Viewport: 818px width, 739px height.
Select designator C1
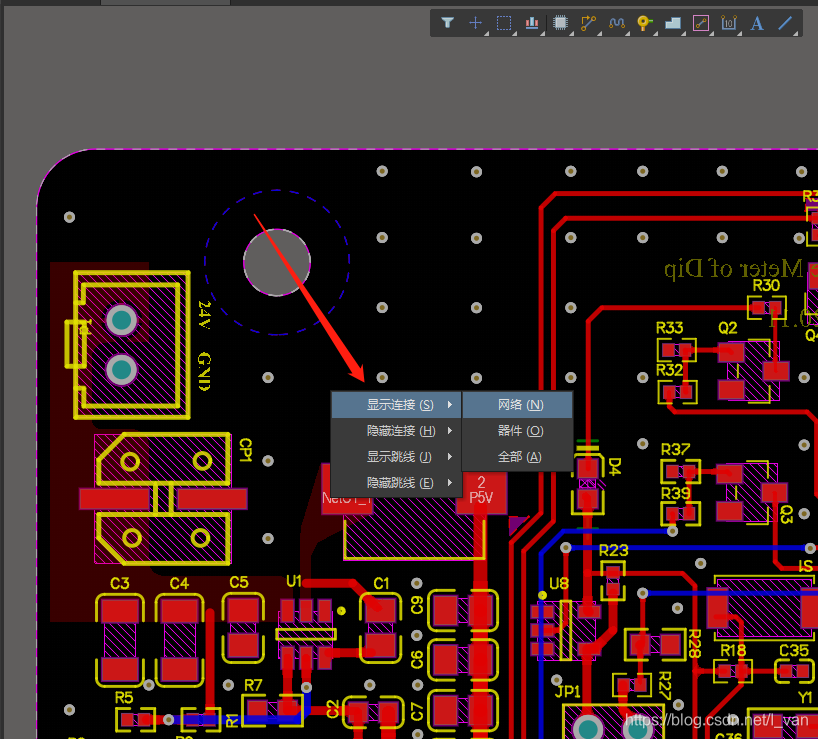[381, 583]
